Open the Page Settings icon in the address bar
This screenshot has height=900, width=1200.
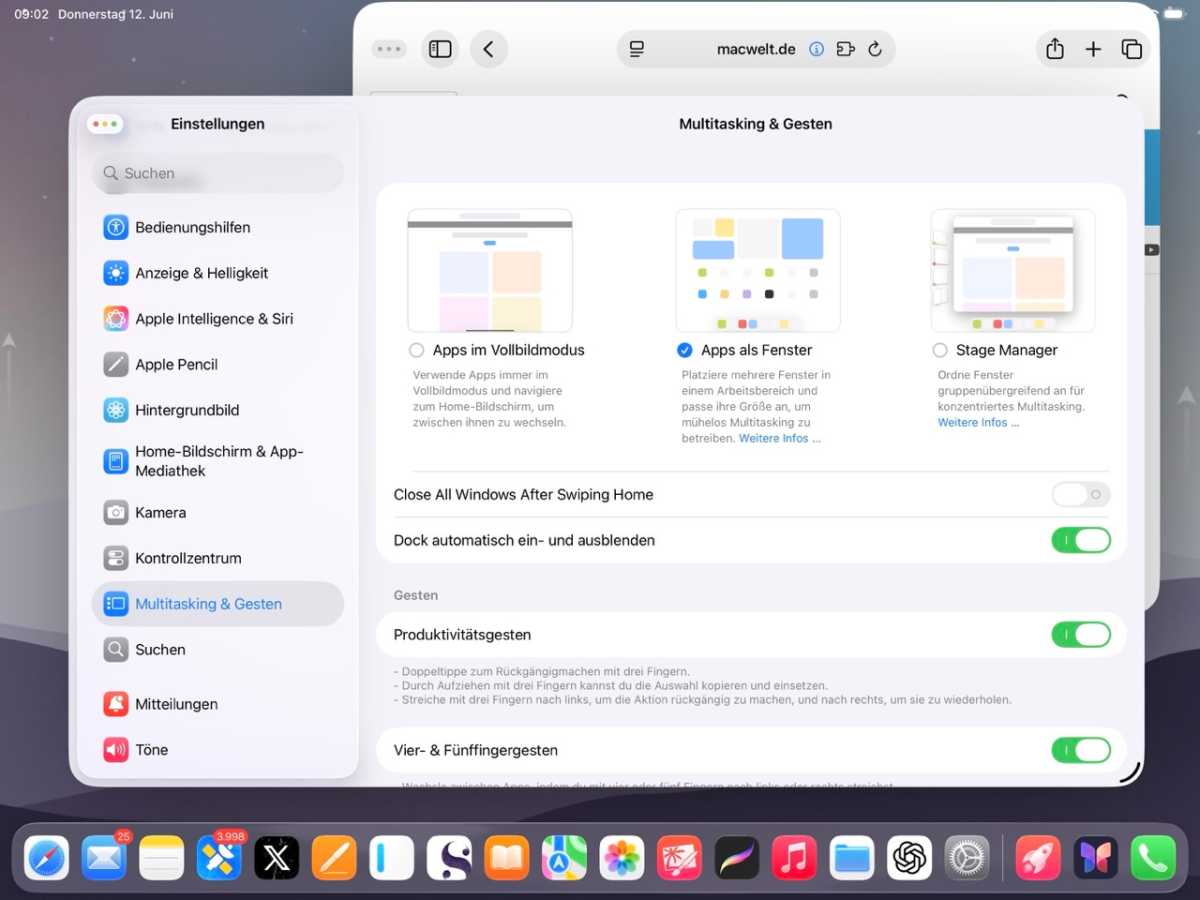coord(637,48)
